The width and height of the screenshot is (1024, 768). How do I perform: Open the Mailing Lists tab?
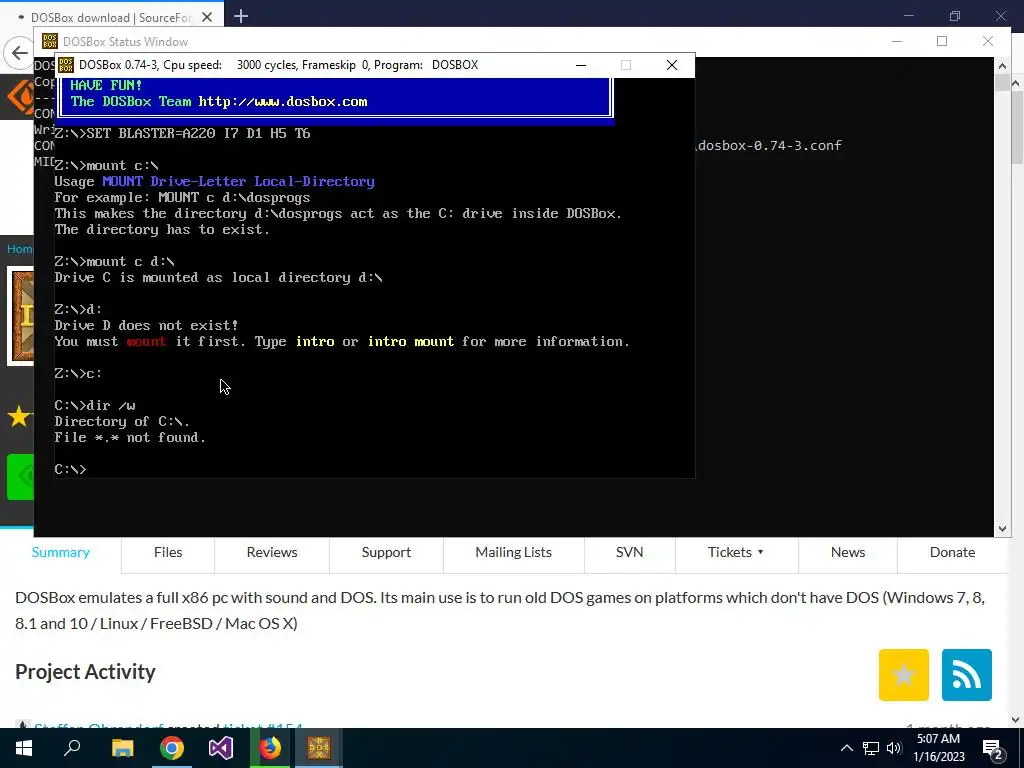(x=513, y=552)
